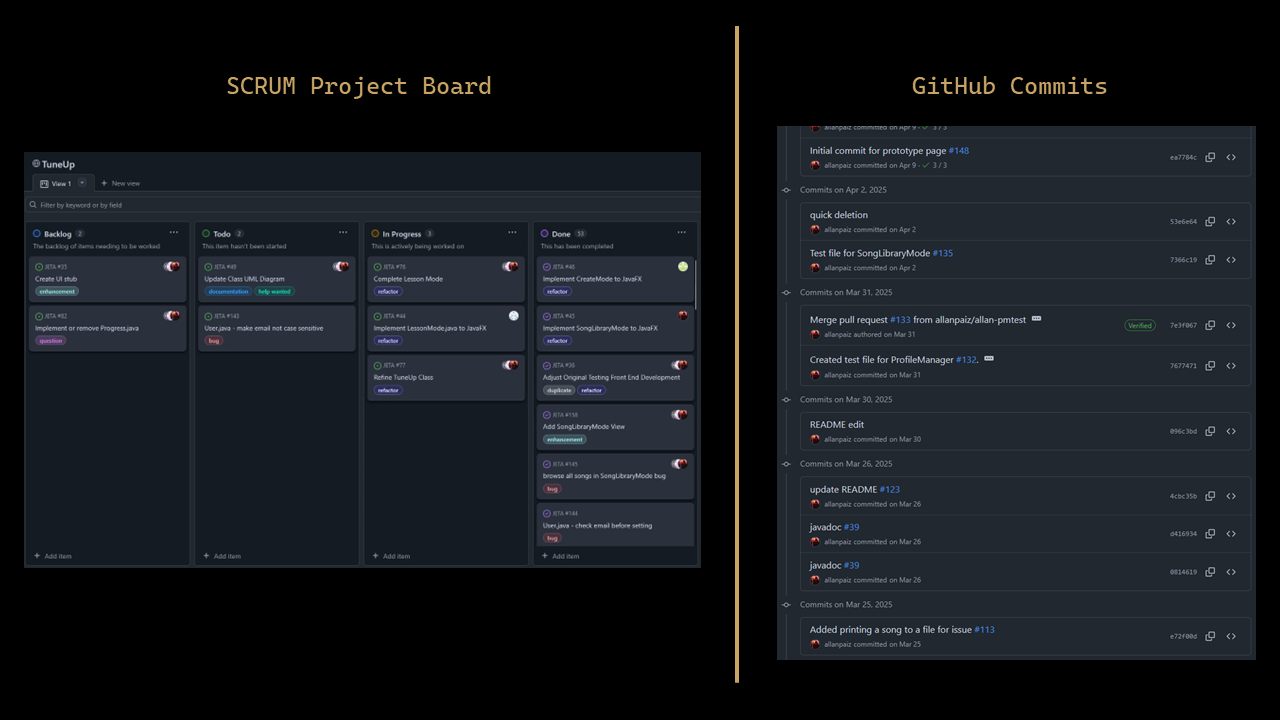Copy SHA for commit ea7784c

tap(1210, 157)
